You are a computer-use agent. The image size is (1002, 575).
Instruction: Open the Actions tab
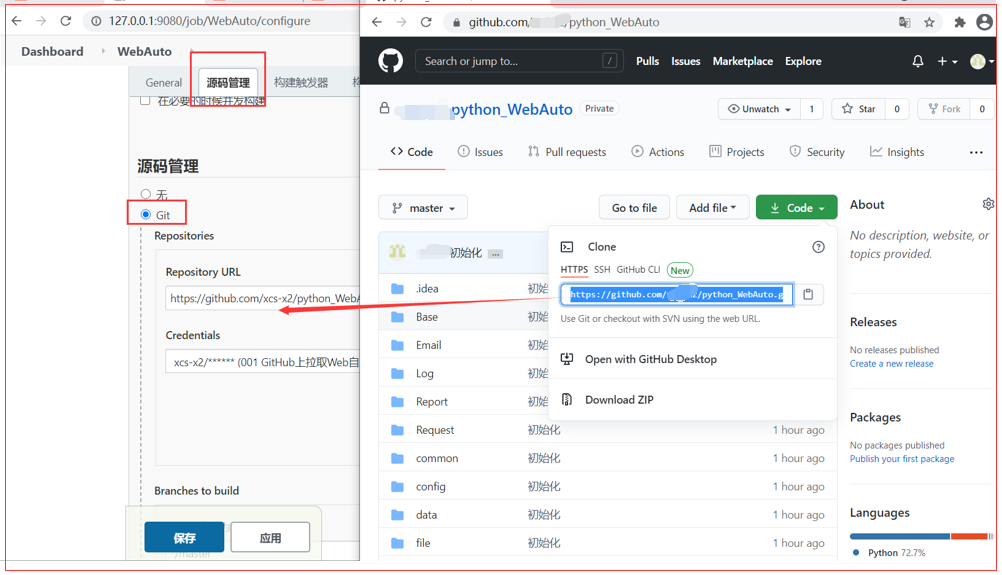(x=658, y=152)
